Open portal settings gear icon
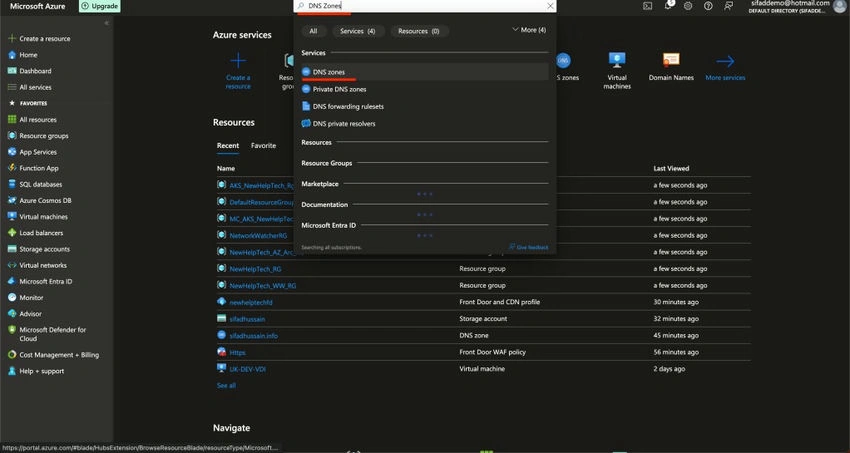 [x=688, y=6]
